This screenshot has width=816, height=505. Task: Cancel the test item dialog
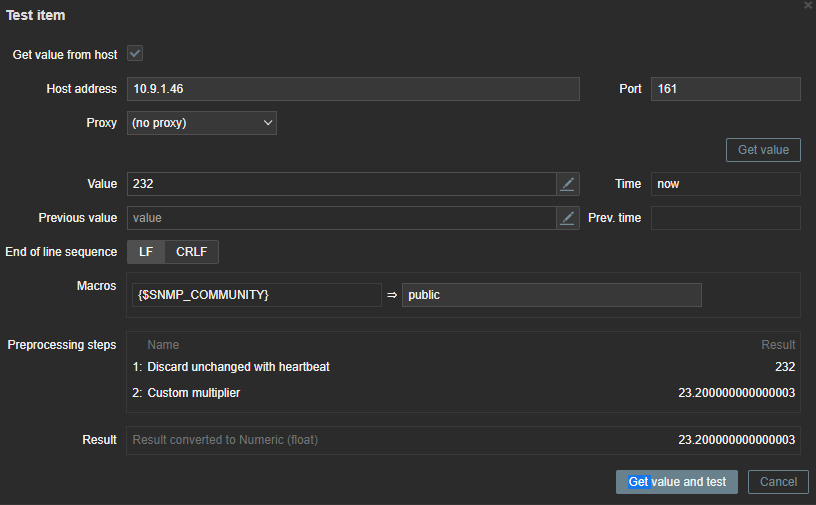(x=778, y=482)
